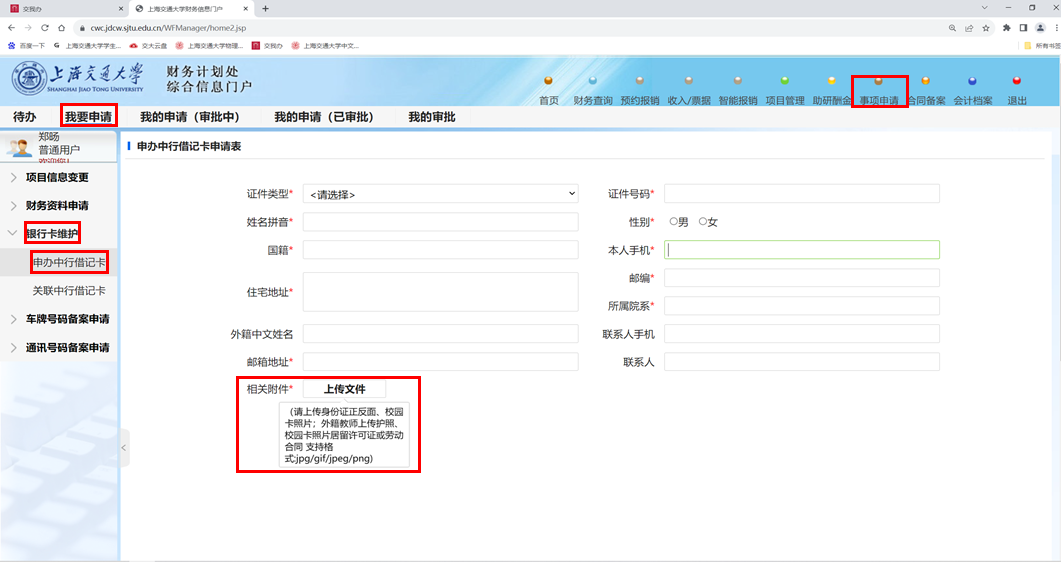Select the 男 gender radio button
Screen dimensions: 1061x562
(674, 221)
